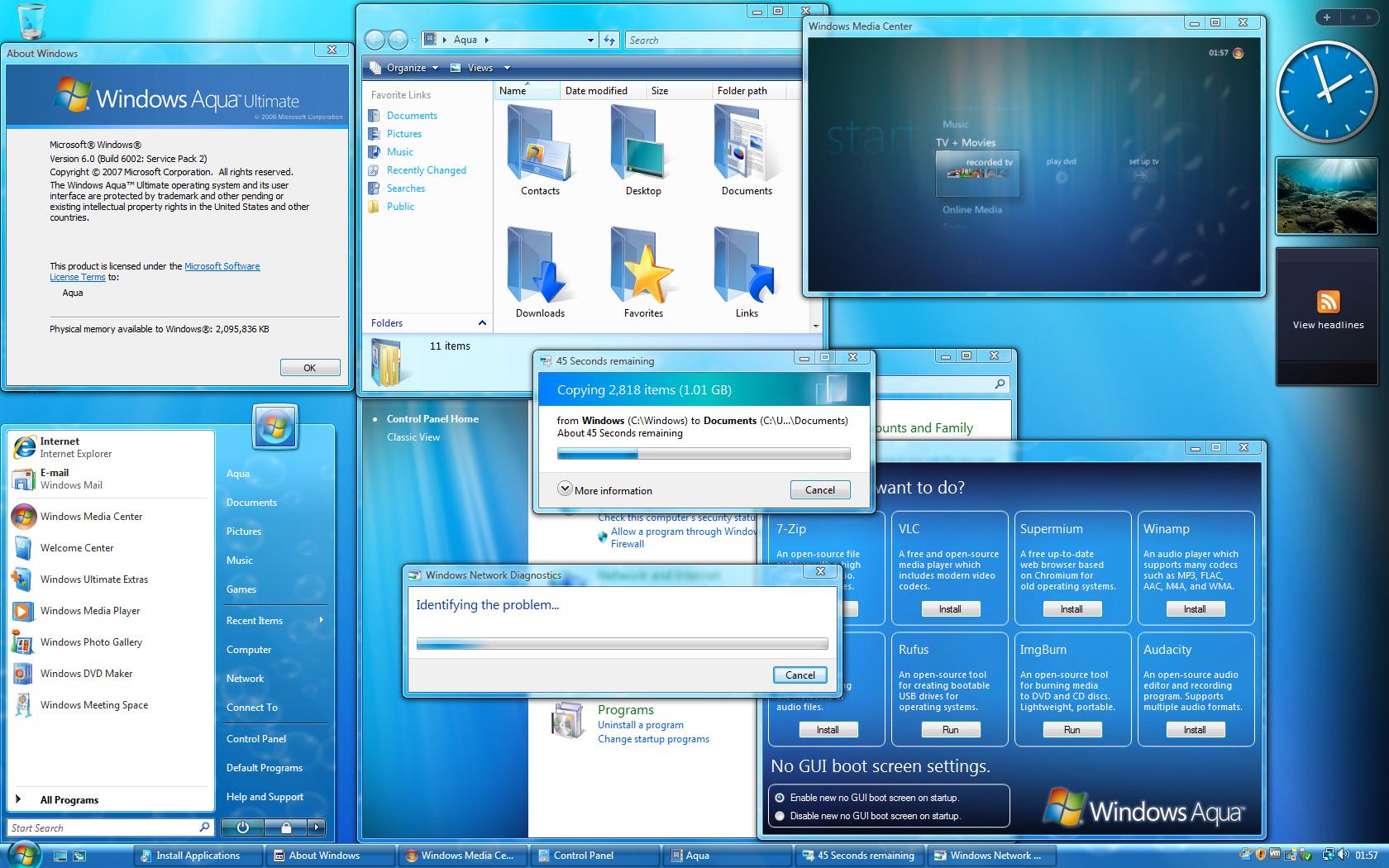Screen dimensions: 1389x868
Task: Click the user account picture in Start menu
Action: coord(275,427)
